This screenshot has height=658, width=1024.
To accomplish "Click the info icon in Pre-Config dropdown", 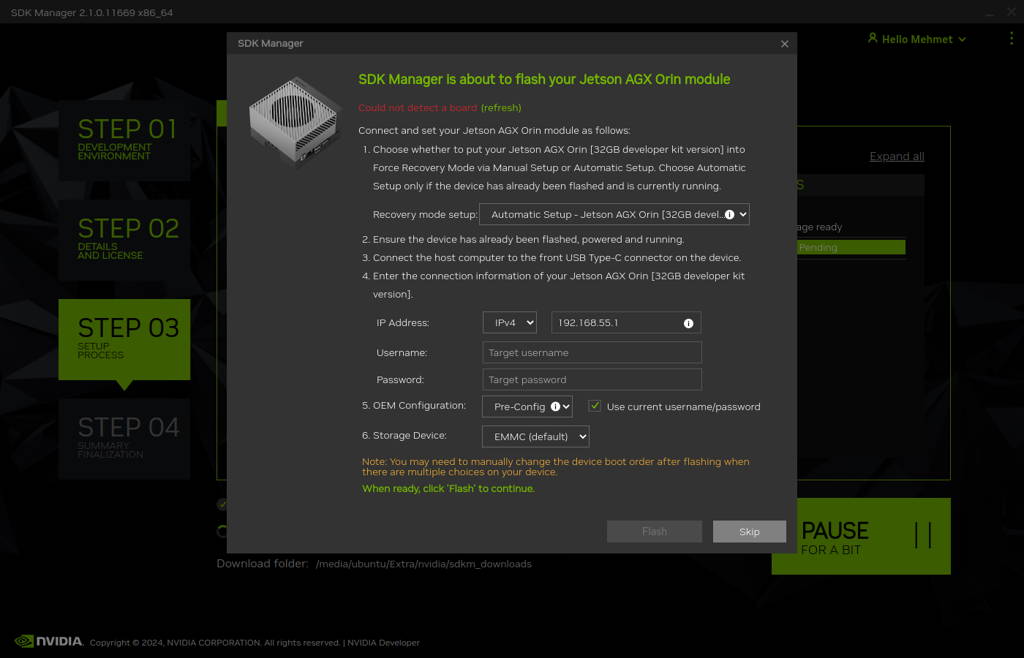I will [555, 406].
